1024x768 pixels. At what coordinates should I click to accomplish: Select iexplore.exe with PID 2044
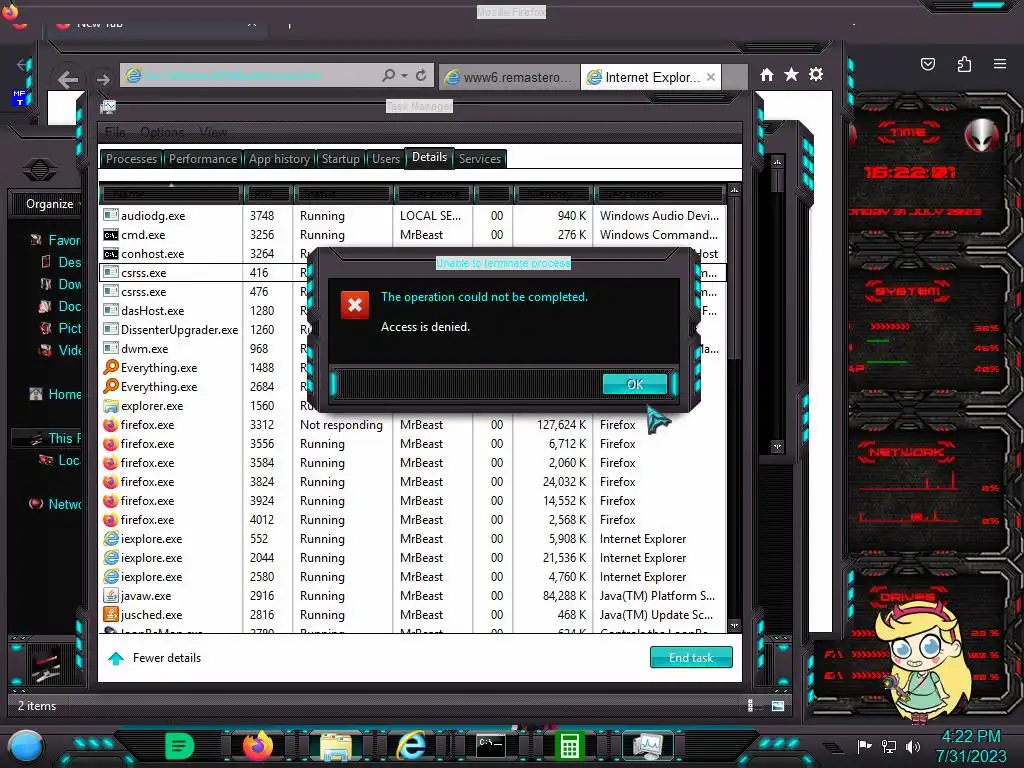413,558
